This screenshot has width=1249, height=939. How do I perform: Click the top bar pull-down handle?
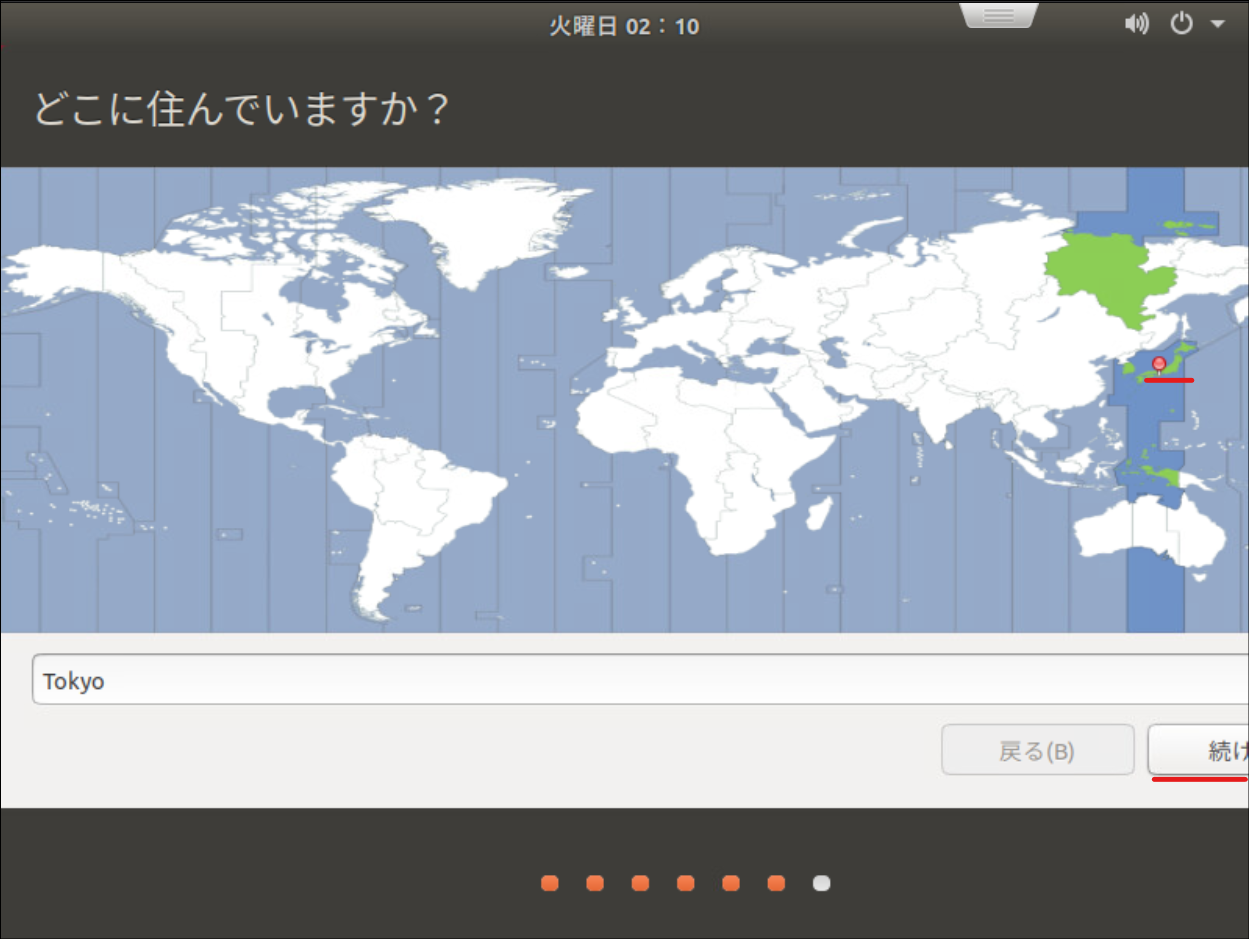(x=999, y=15)
